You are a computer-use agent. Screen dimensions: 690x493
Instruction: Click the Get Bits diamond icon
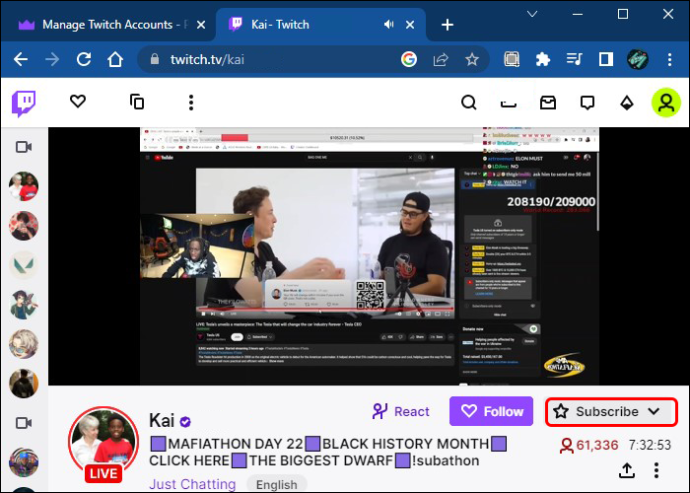tap(627, 103)
